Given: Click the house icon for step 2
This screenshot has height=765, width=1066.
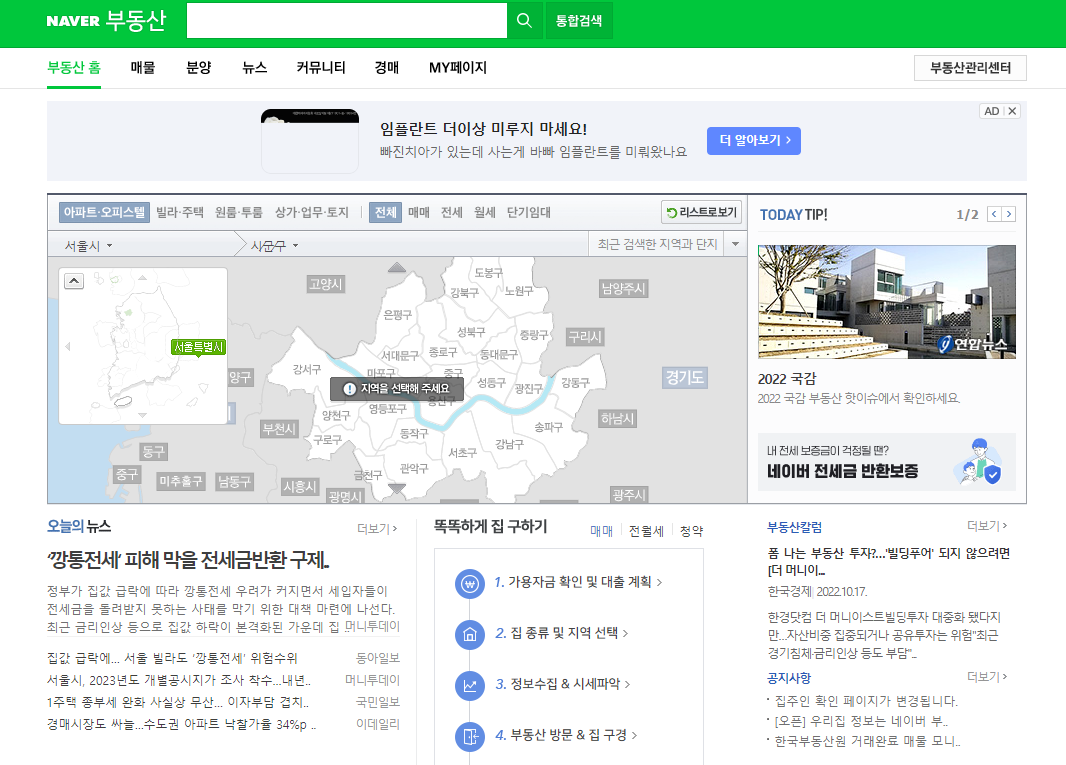Looking at the screenshot, I should (469, 634).
